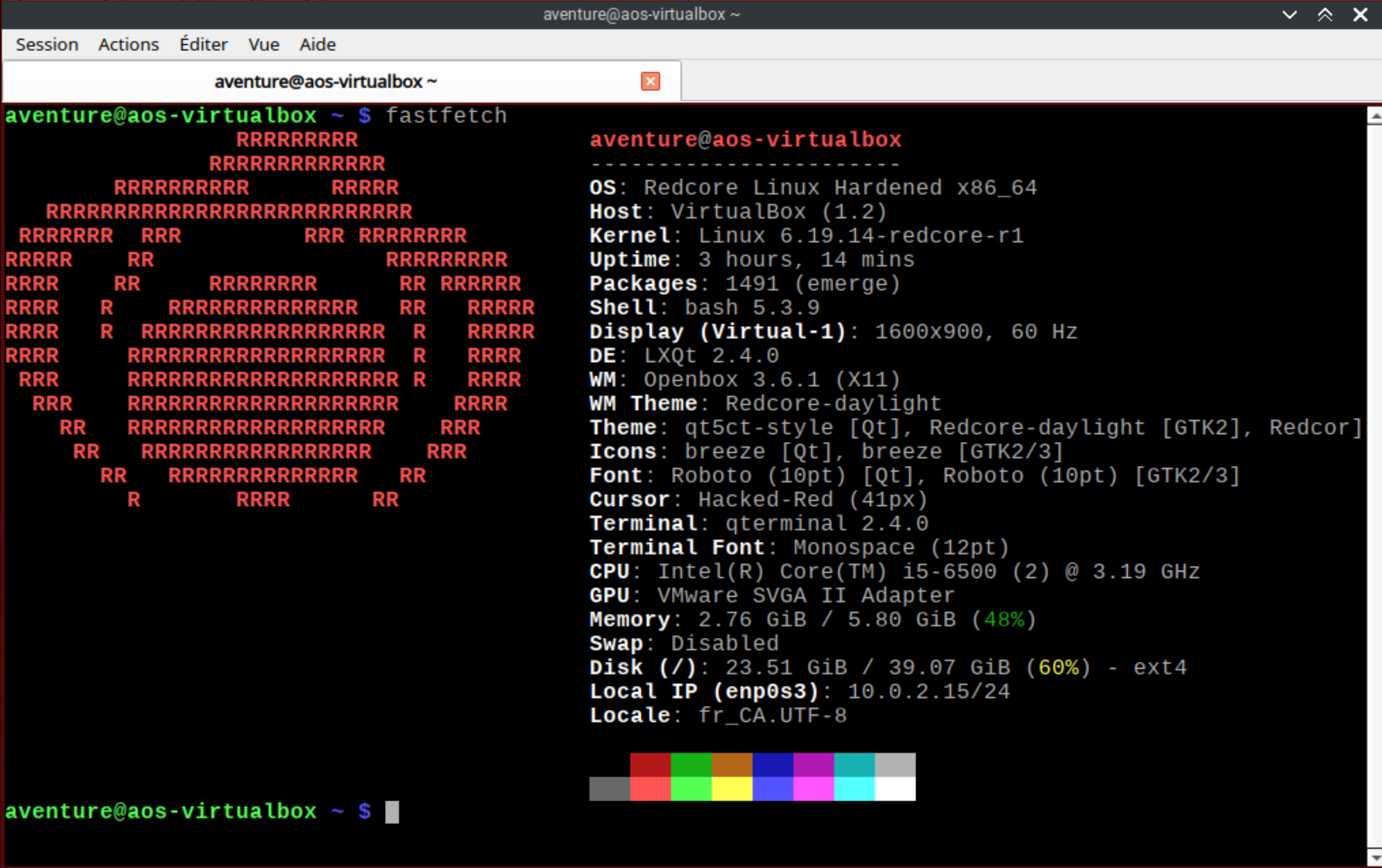This screenshot has width=1382, height=868.
Task: Click the window maximize double-chevron icon
Action: [1325, 14]
